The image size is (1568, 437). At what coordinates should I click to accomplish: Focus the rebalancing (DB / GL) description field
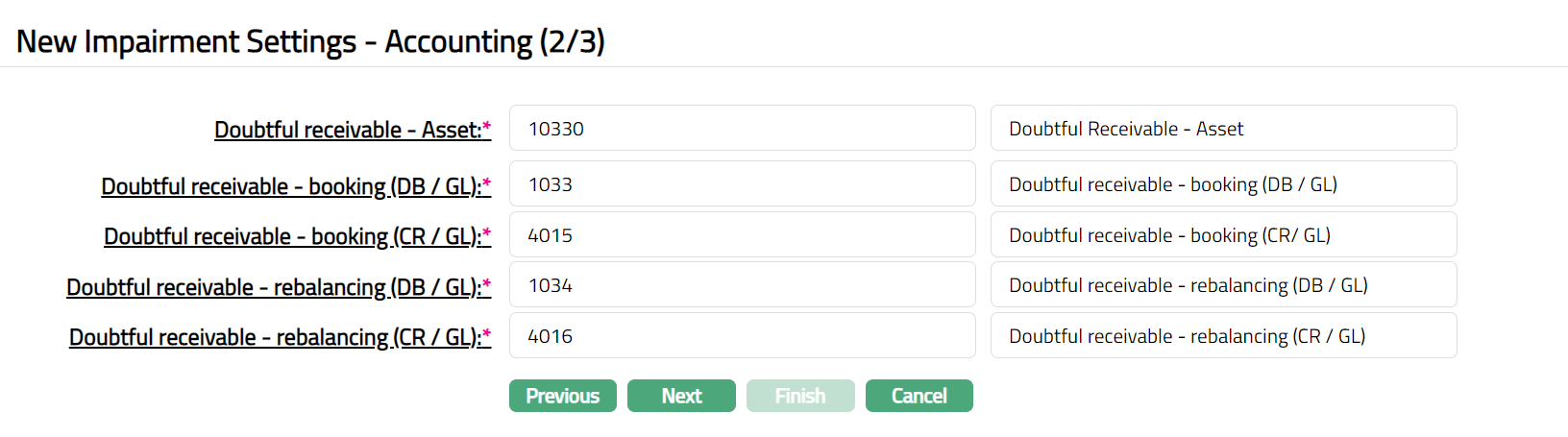1223,285
